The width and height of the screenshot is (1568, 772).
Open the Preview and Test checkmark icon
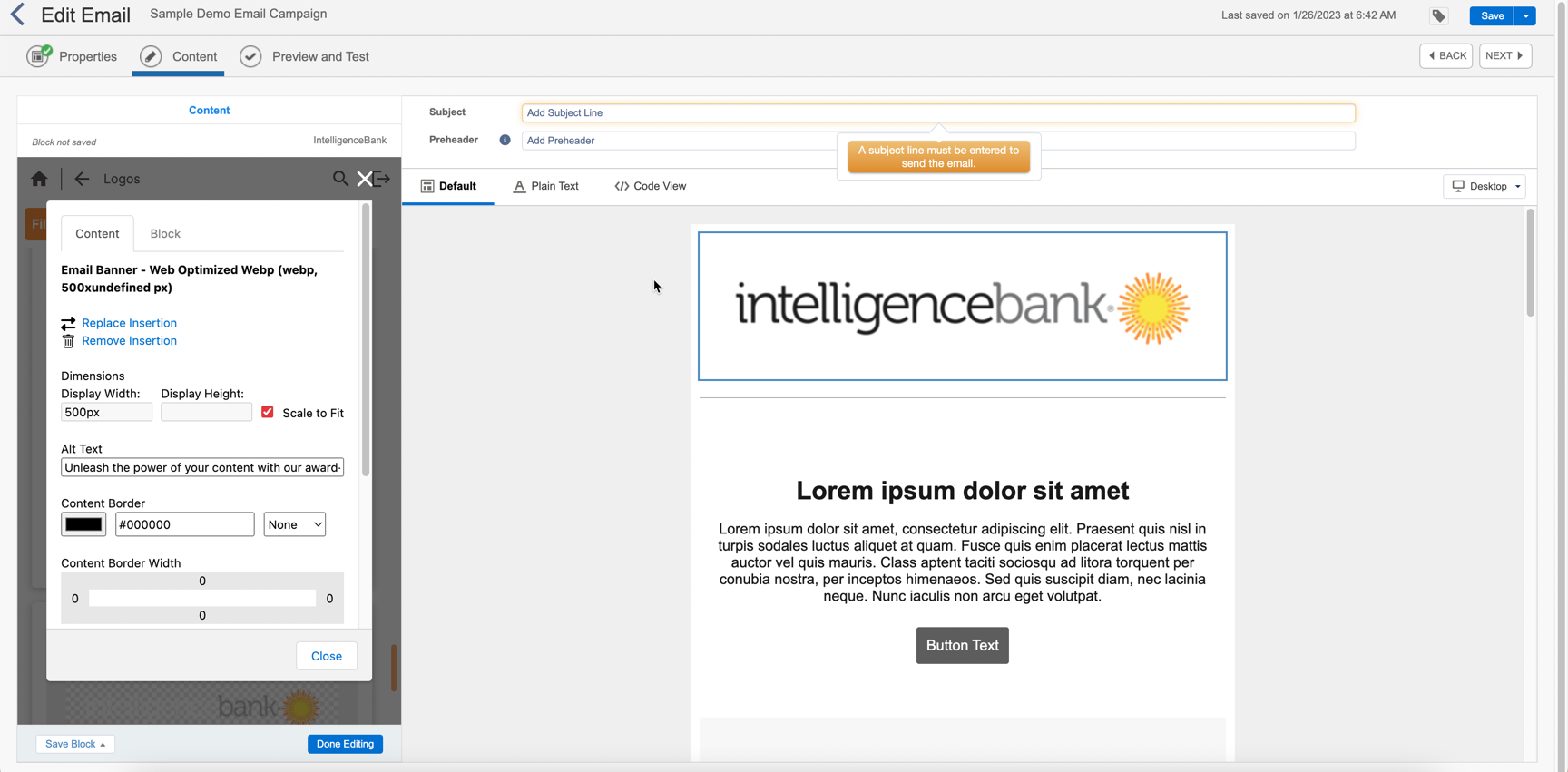click(250, 56)
